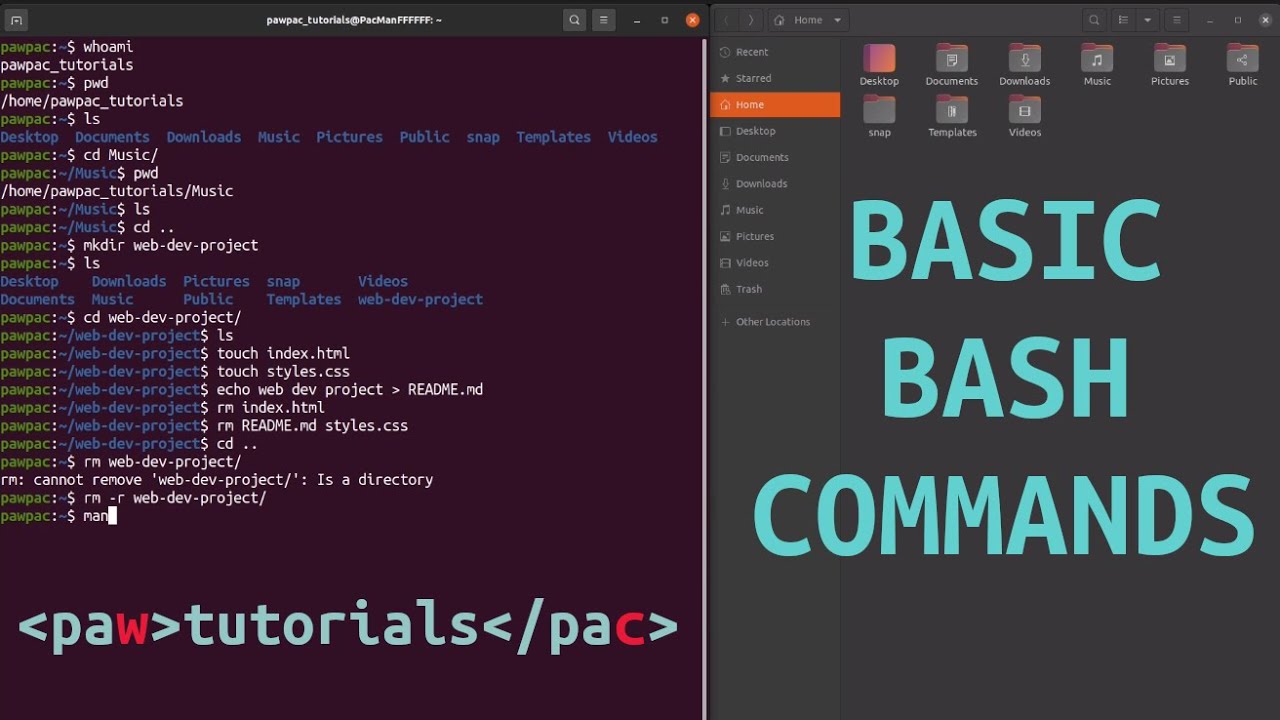1280x720 pixels.
Task: Click 'rm index.html' command line
Action: [163, 407]
